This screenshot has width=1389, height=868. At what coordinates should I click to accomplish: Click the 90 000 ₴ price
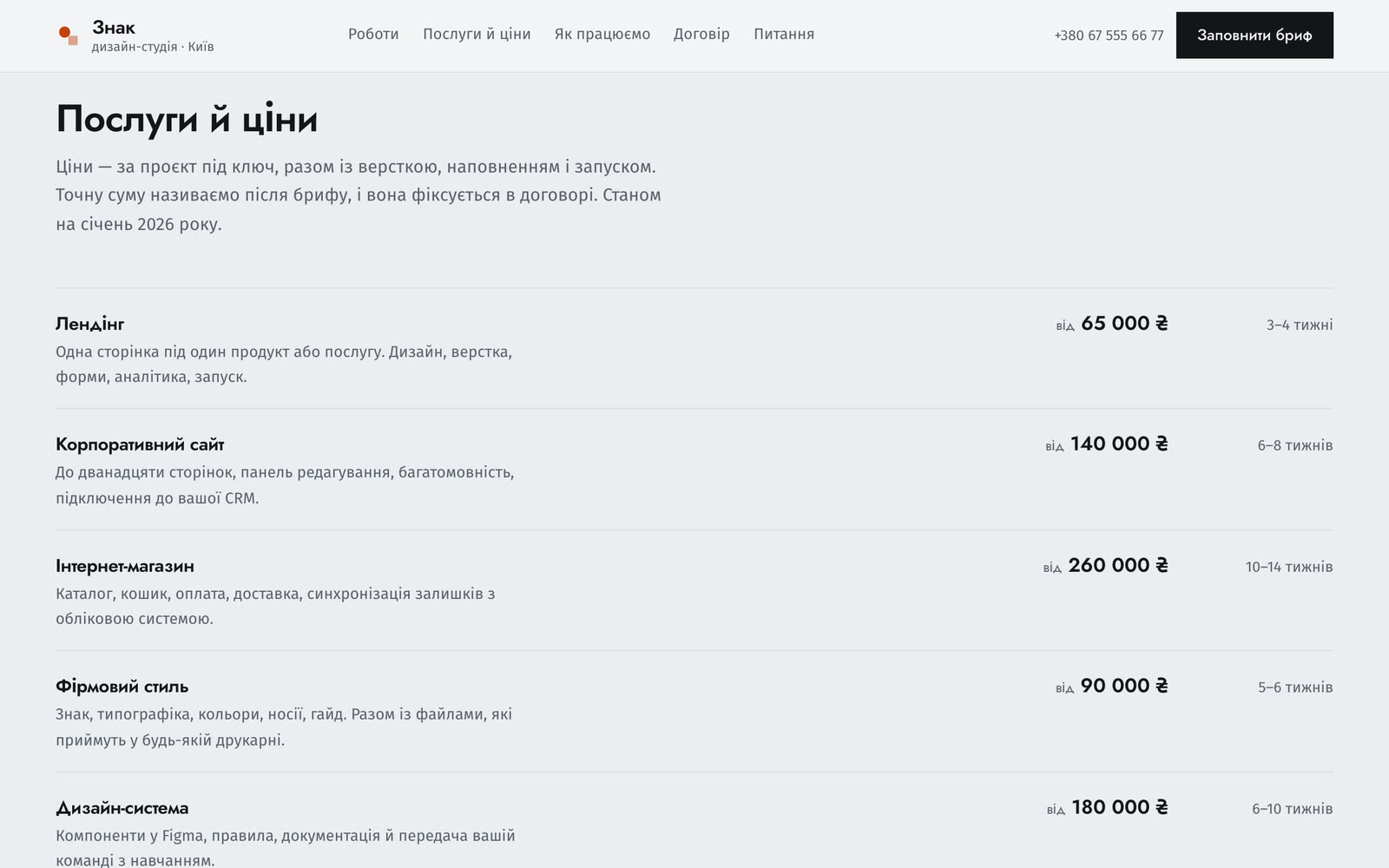click(1124, 686)
